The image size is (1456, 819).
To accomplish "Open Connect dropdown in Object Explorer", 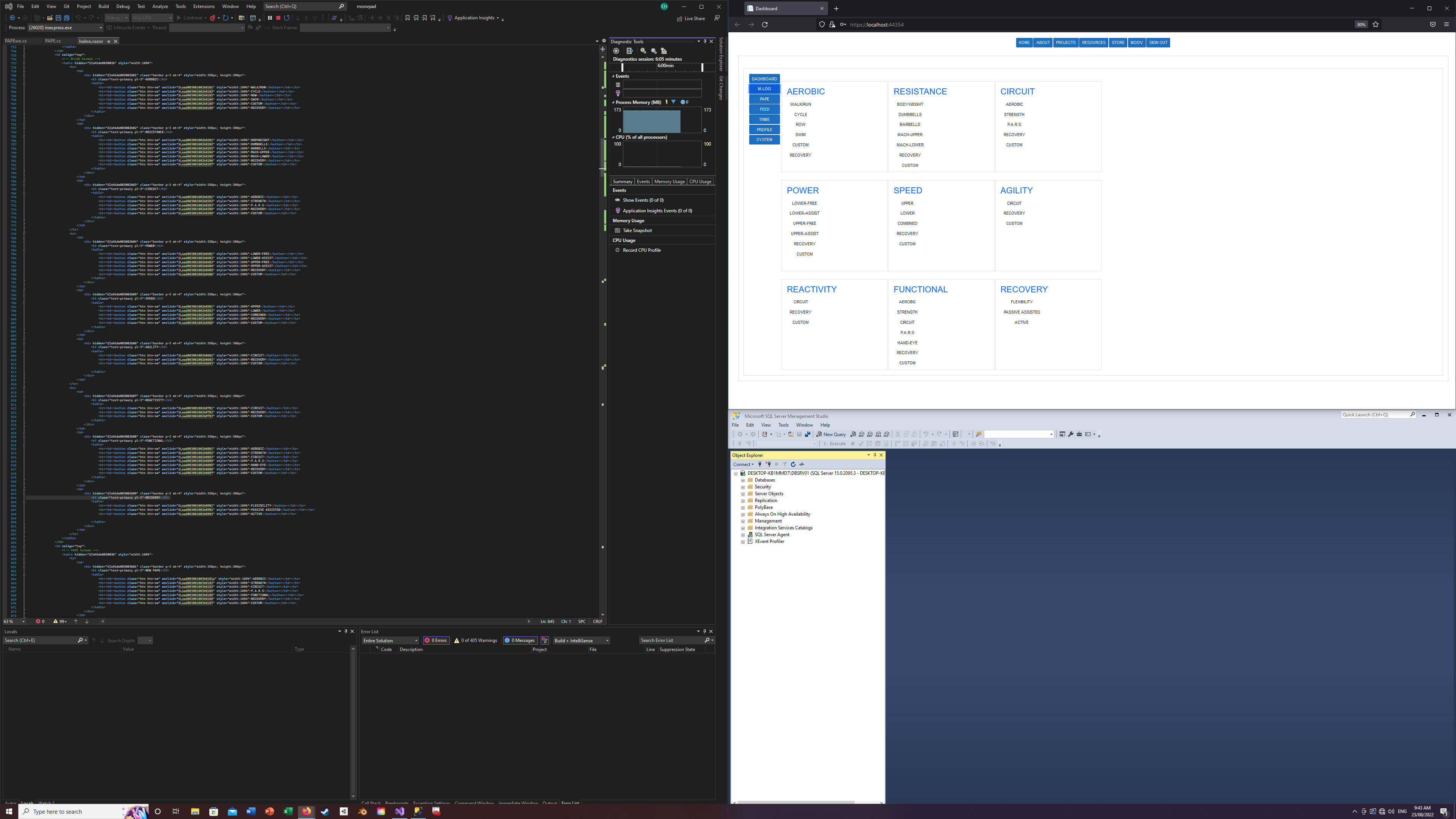I will [x=743, y=464].
